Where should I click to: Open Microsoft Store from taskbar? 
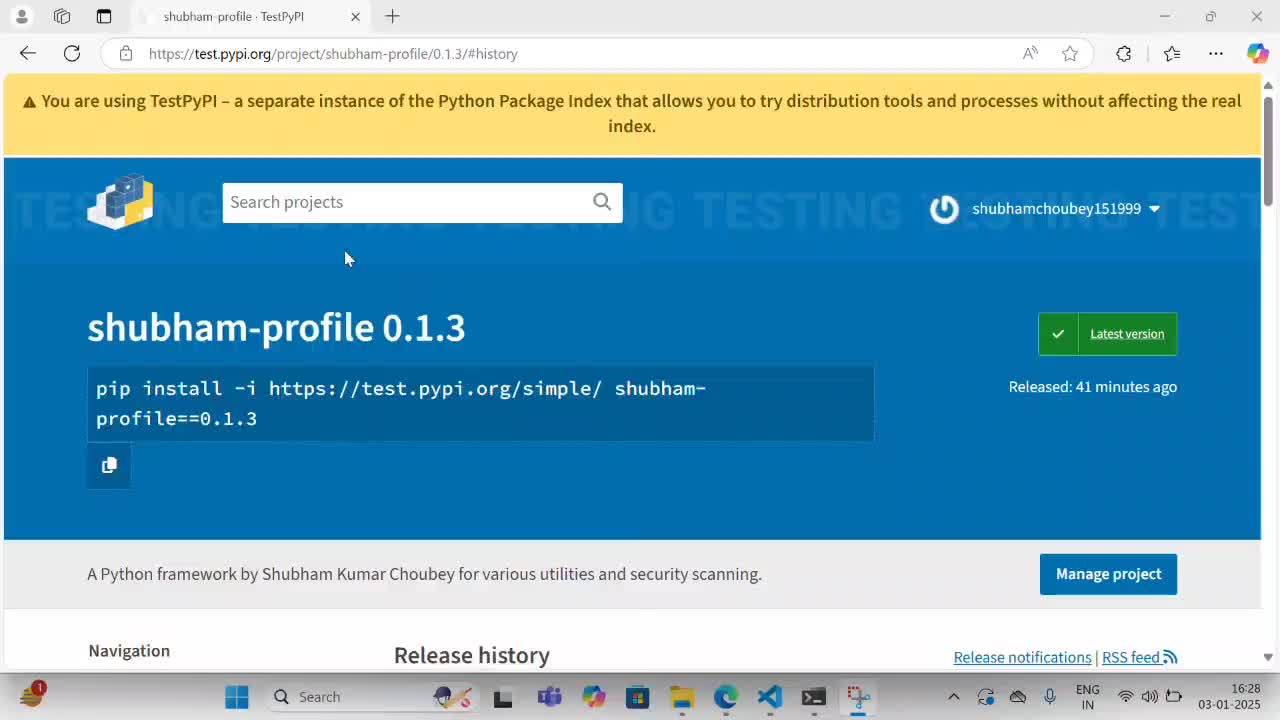pyautogui.click(x=637, y=697)
